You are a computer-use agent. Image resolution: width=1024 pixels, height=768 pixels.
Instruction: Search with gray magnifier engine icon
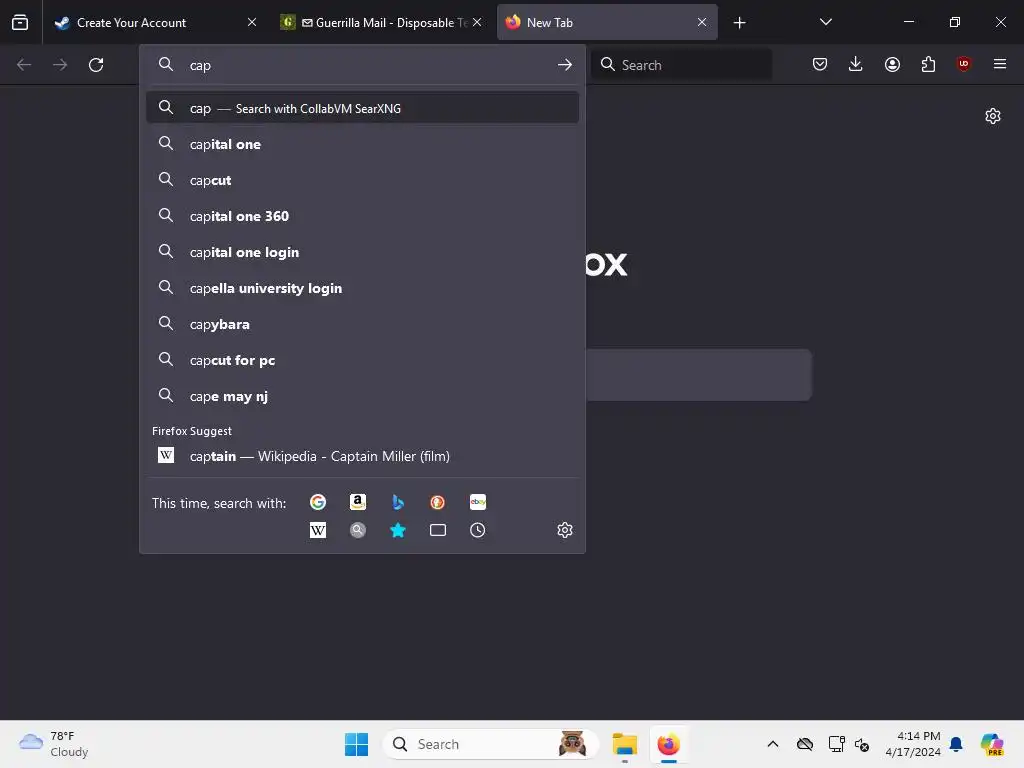pyautogui.click(x=358, y=530)
